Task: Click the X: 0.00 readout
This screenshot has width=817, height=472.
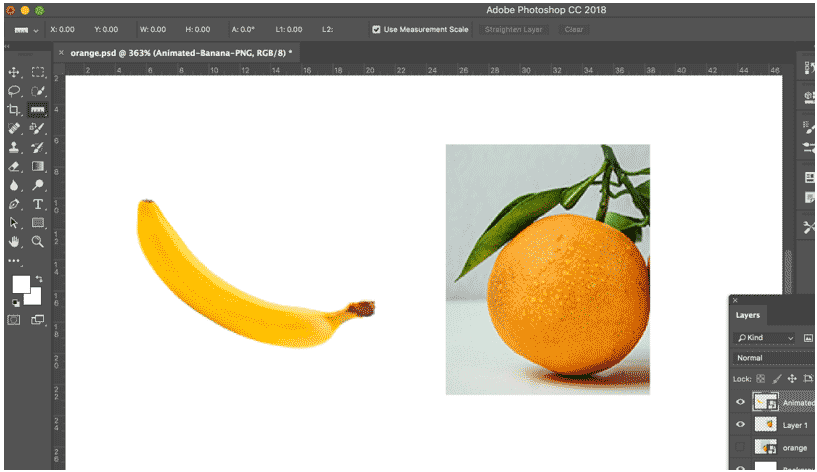Action: (62, 30)
